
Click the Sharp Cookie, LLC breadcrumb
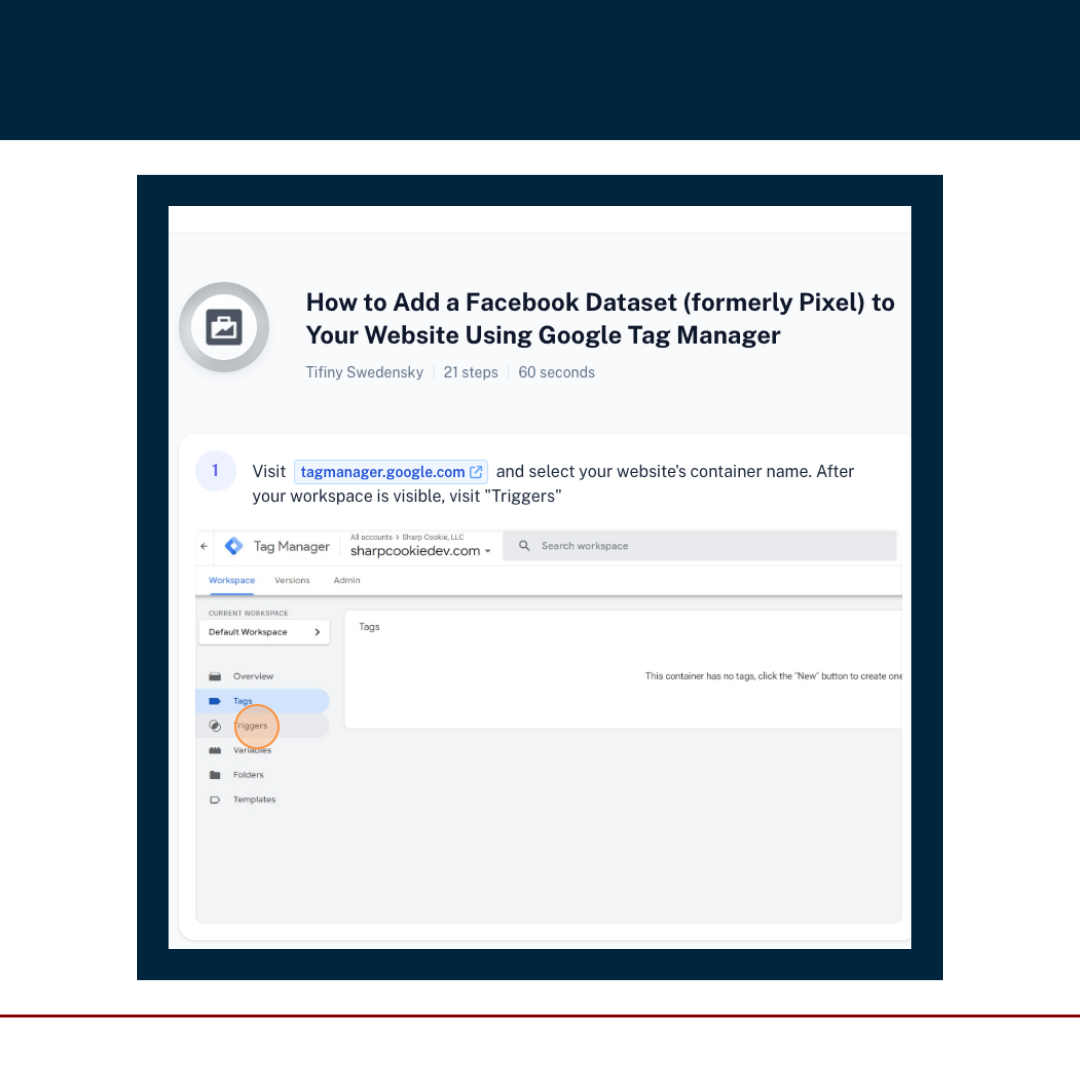coord(433,537)
